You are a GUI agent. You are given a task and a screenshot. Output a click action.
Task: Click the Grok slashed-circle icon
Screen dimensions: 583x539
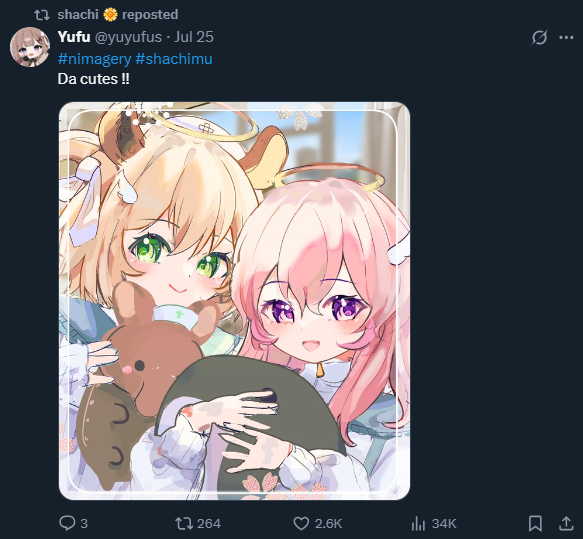tap(539, 37)
